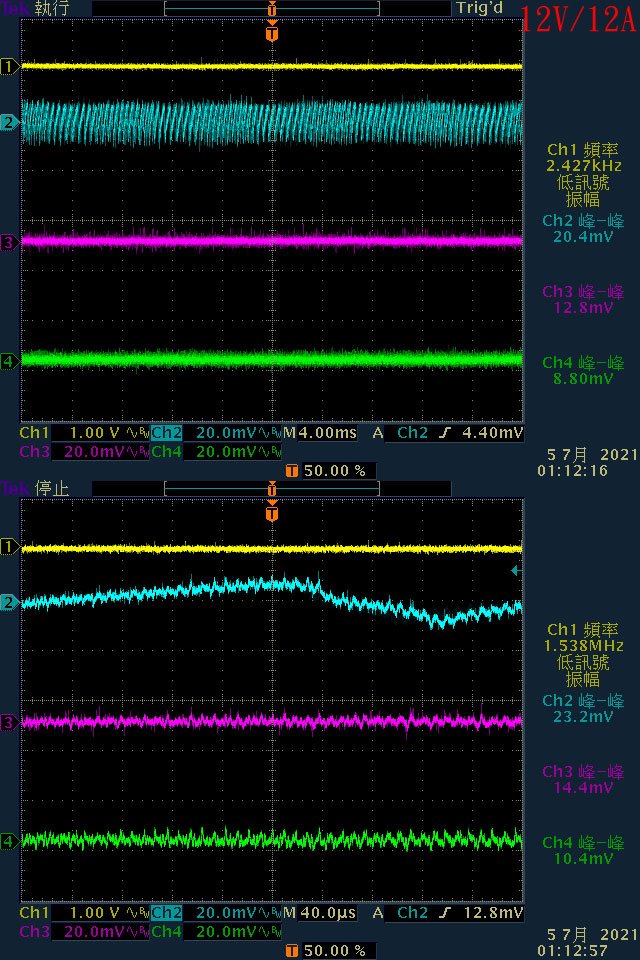Click trigger level arrow at right of lower graticule
This screenshot has height=960, width=640.
[x=516, y=570]
